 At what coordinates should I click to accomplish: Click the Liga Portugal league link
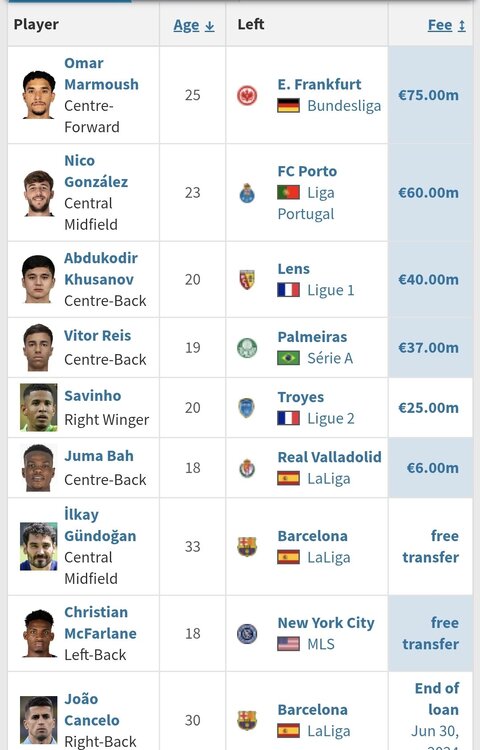point(306,203)
